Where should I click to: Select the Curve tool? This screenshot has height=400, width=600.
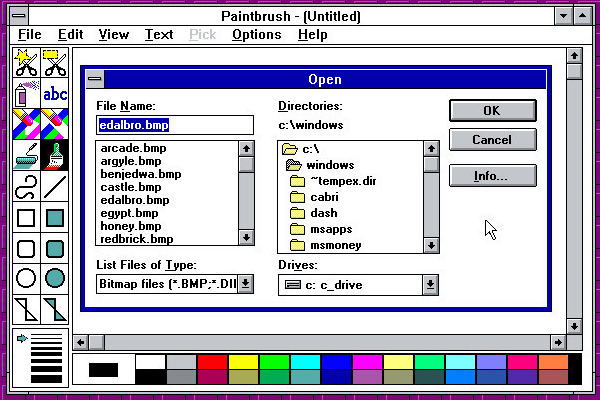26,186
